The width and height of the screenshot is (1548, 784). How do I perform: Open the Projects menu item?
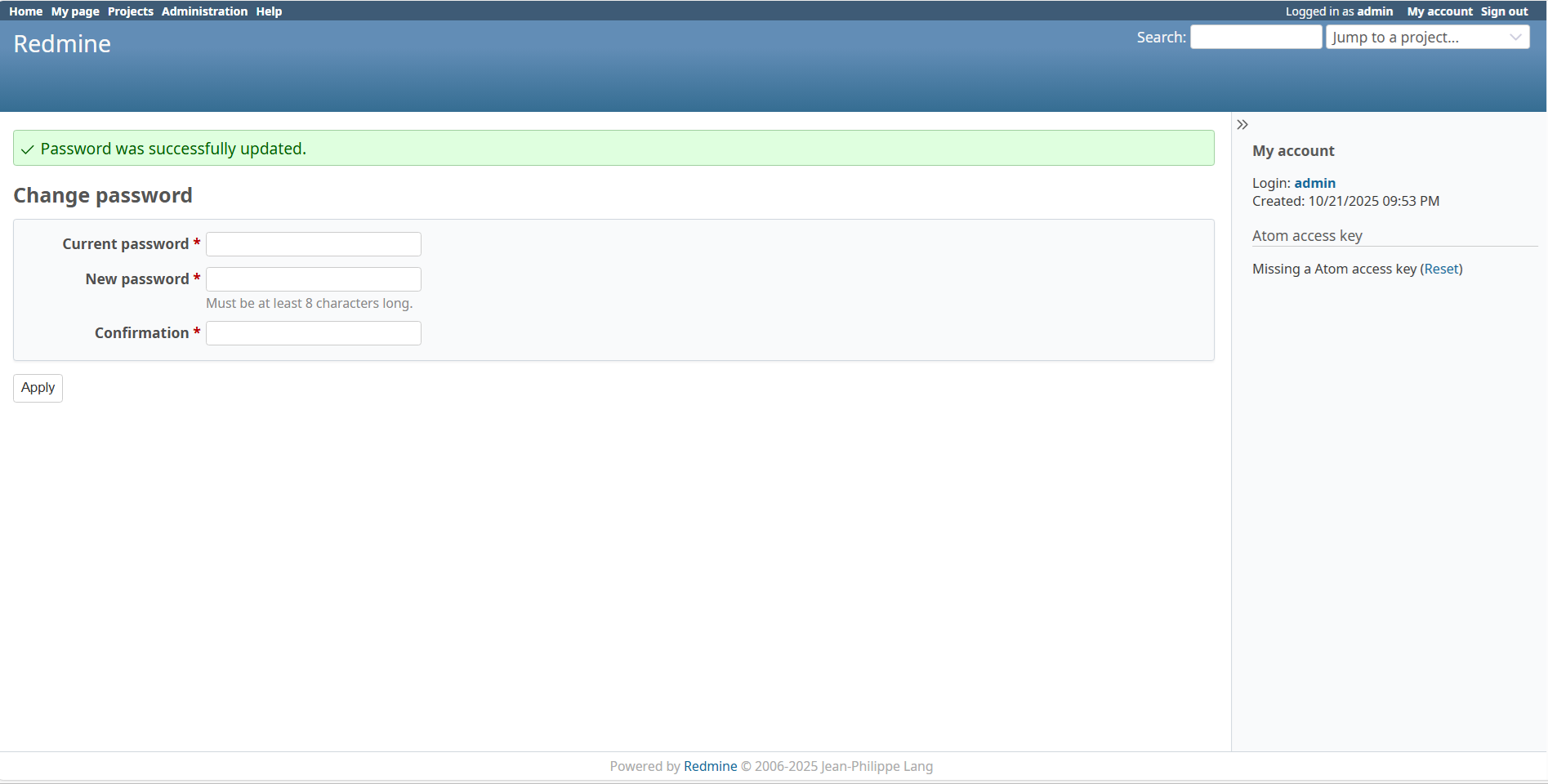coord(131,11)
